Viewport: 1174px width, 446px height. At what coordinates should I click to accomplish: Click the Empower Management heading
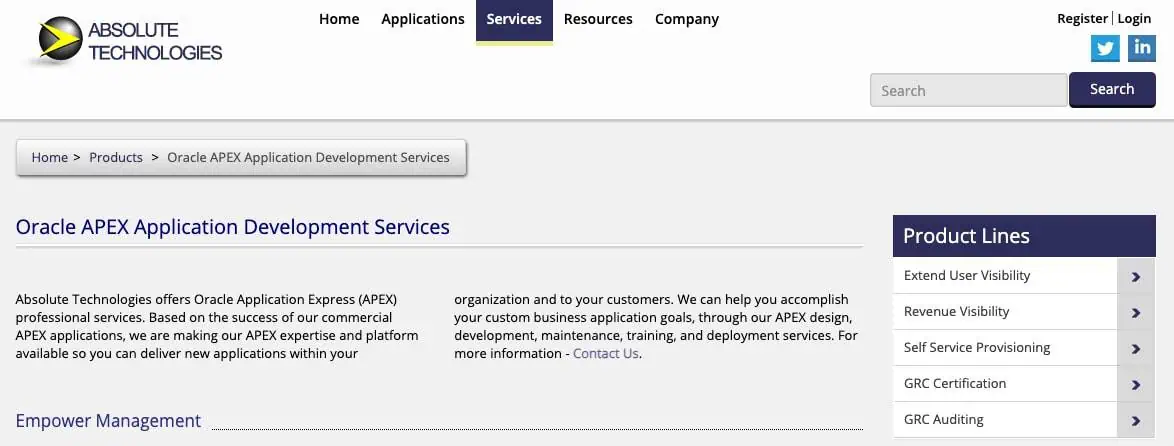(x=109, y=421)
